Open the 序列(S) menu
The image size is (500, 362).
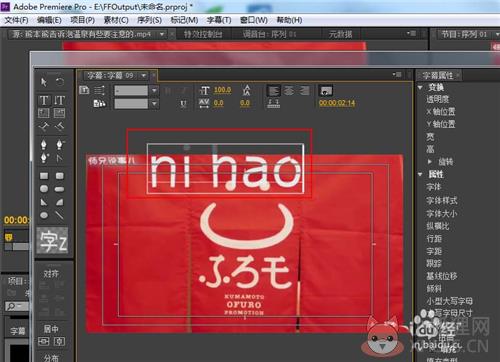(149, 20)
